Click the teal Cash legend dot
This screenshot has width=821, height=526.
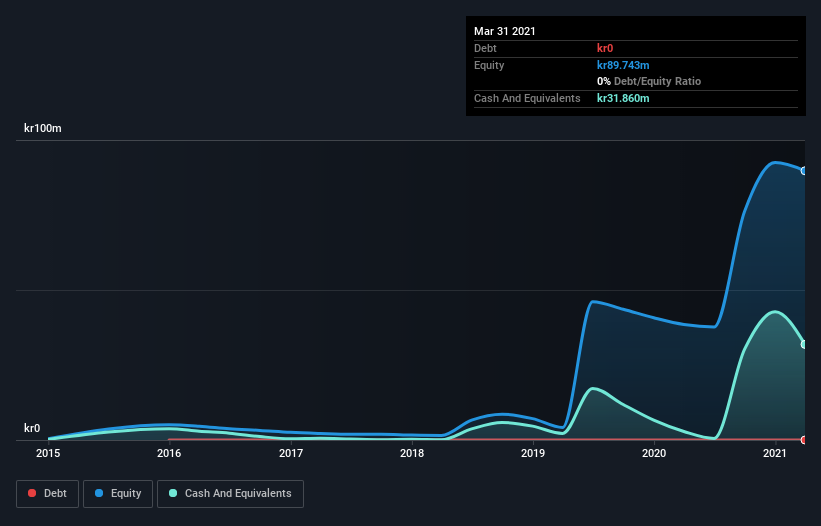coord(173,493)
